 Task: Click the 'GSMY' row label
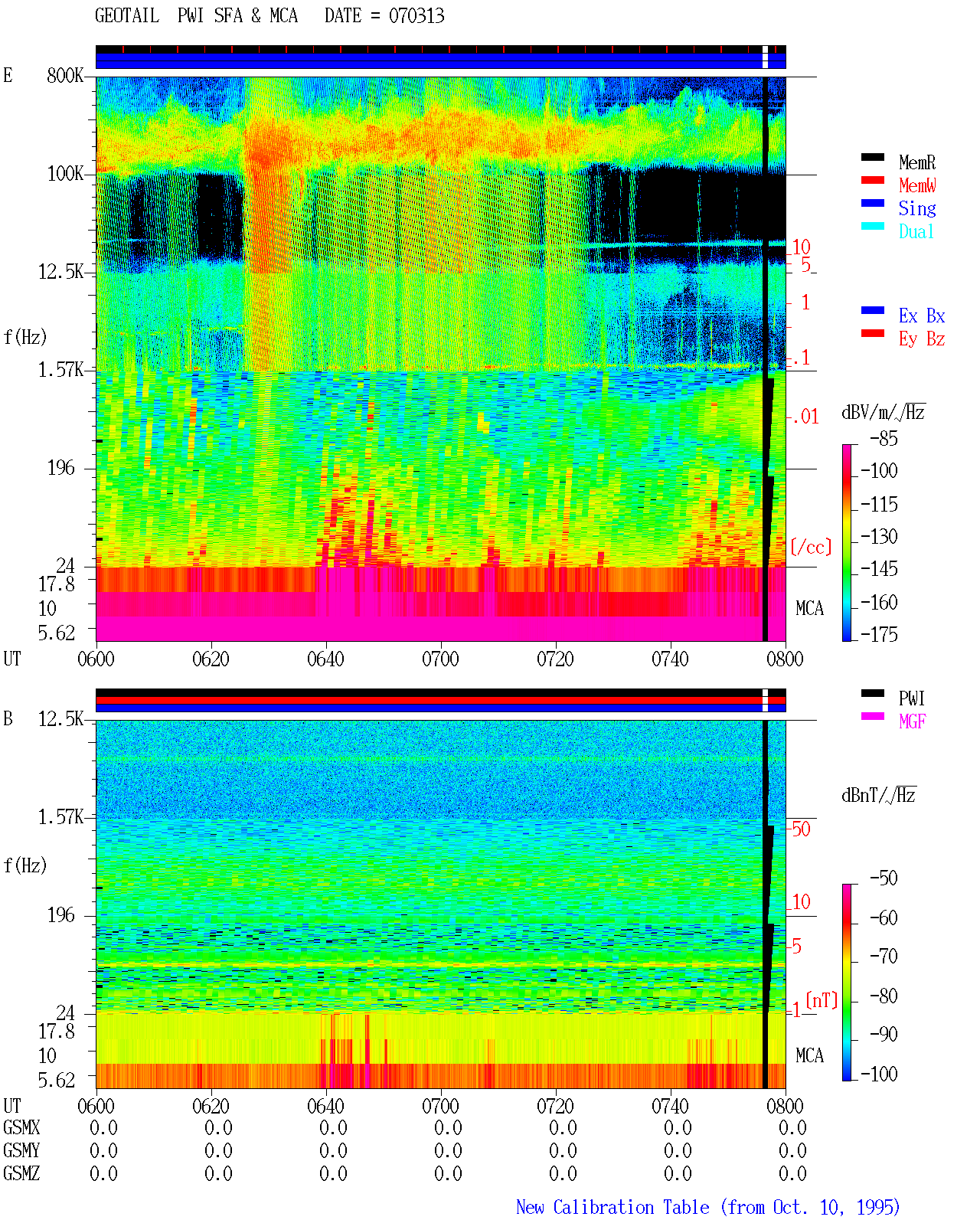(21, 1151)
